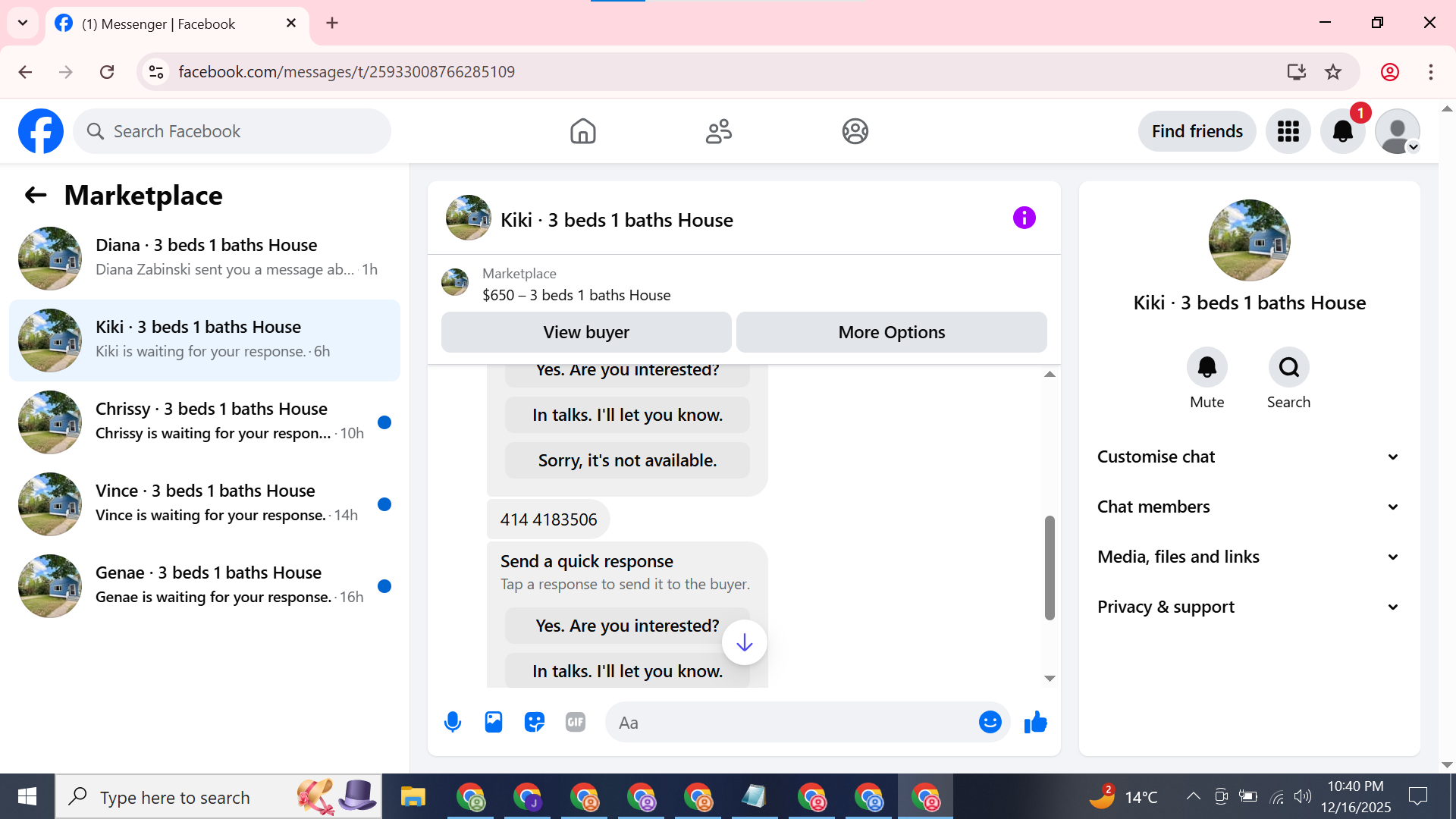Image resolution: width=1456 pixels, height=819 pixels.
Task: Click the View buyer button
Action: 586,332
